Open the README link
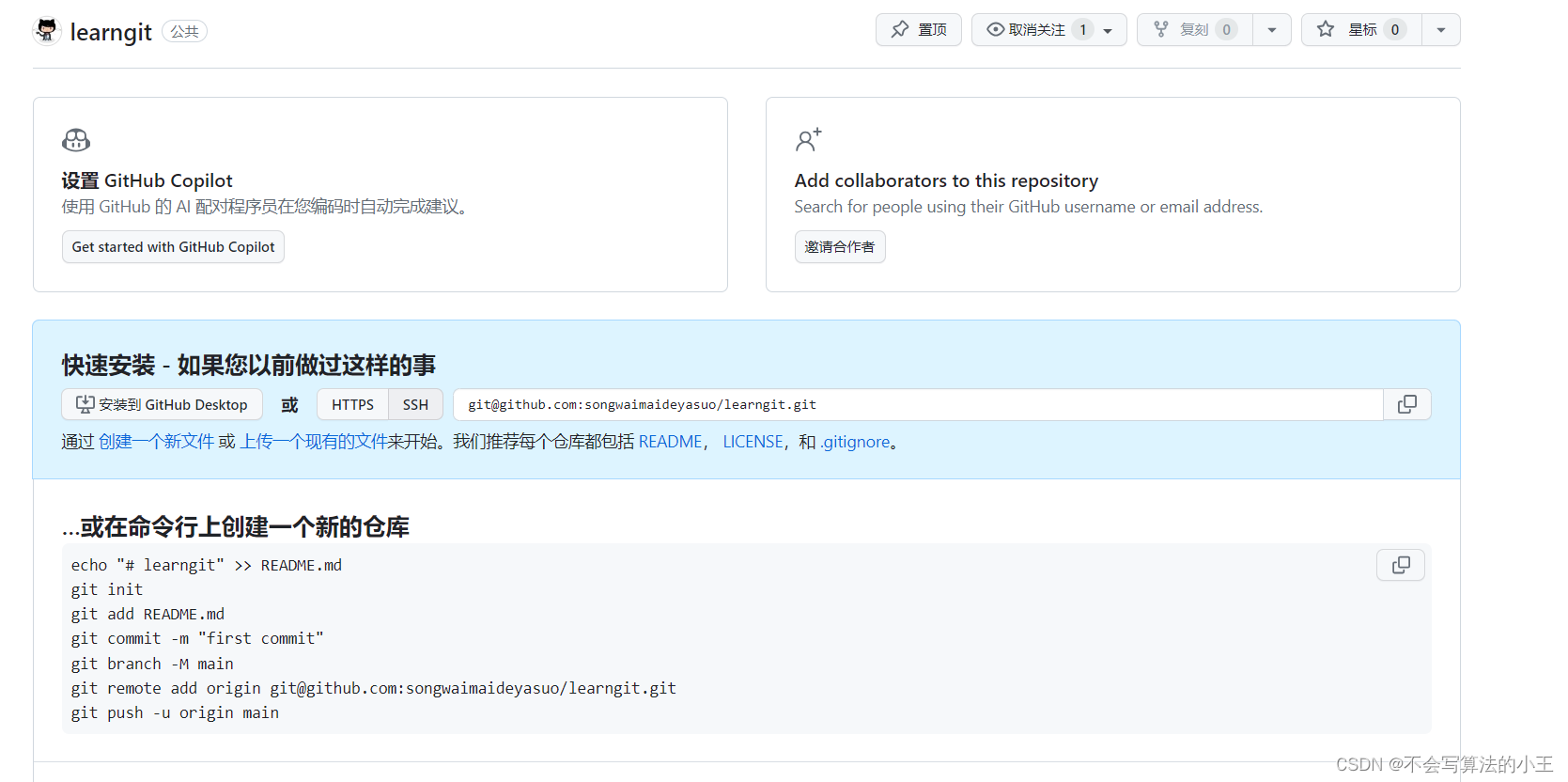The height and width of the screenshot is (782, 1568). click(x=671, y=442)
